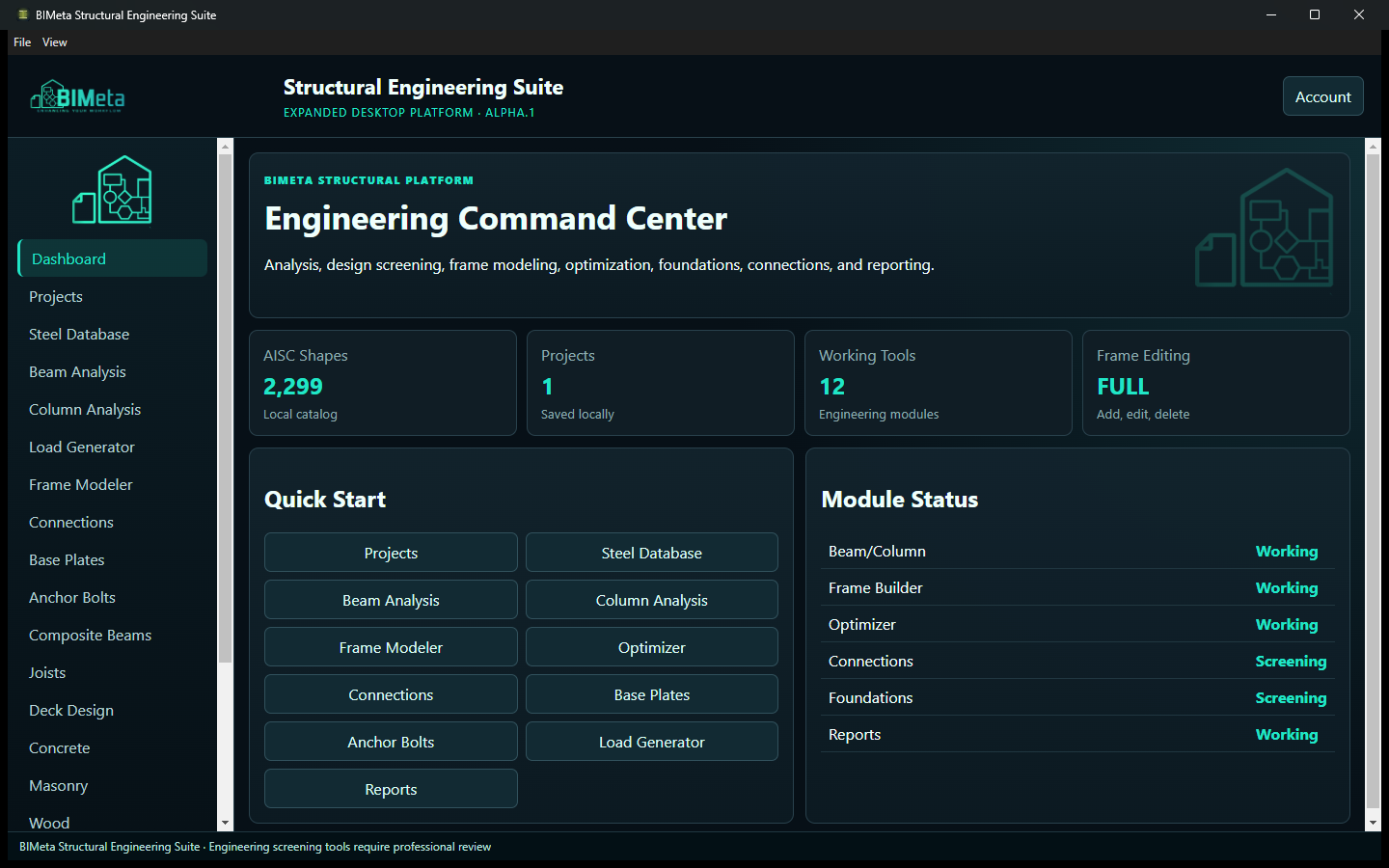This screenshot has width=1389, height=868.
Task: Open the File menu
Action: 22,42
